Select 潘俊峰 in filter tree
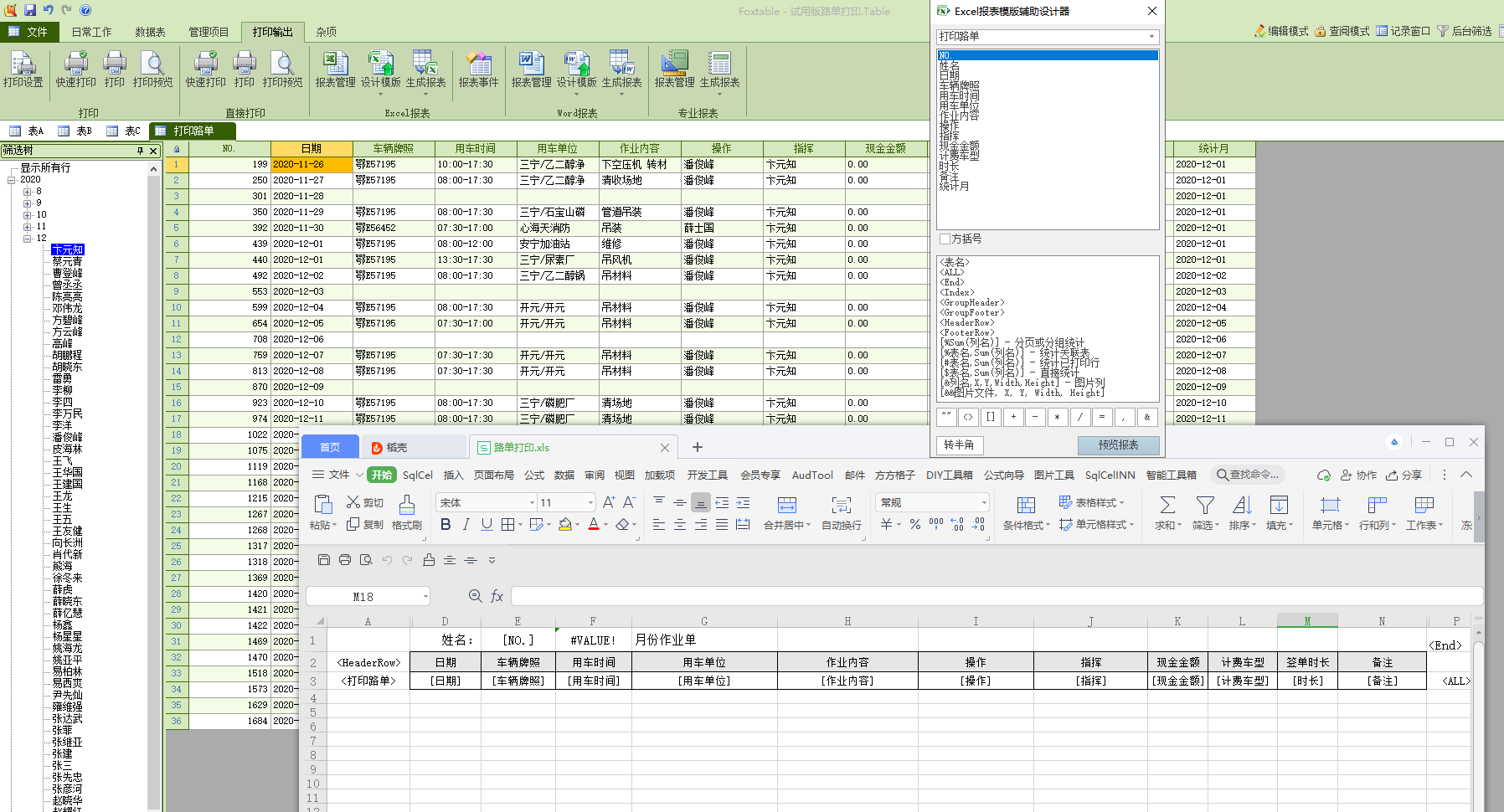The image size is (1504, 812). [67, 437]
